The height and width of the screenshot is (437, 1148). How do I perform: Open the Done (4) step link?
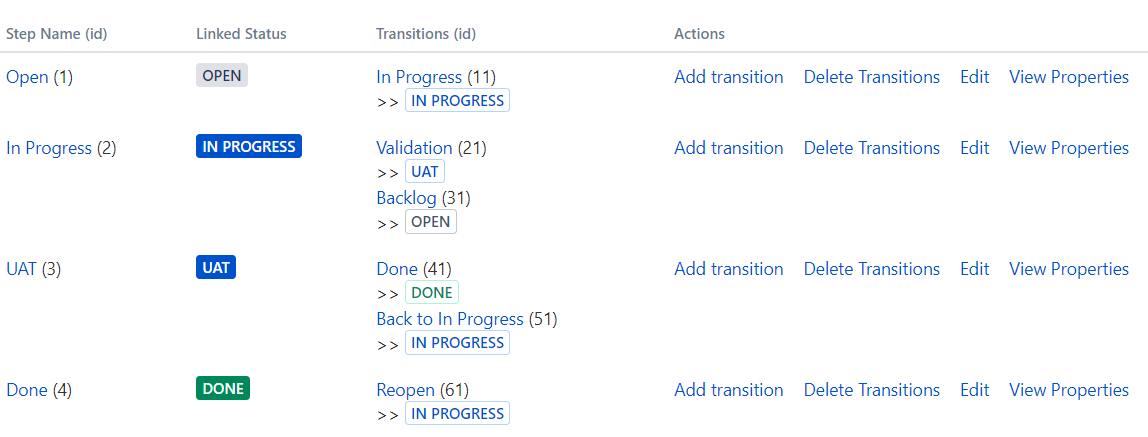pos(26,390)
